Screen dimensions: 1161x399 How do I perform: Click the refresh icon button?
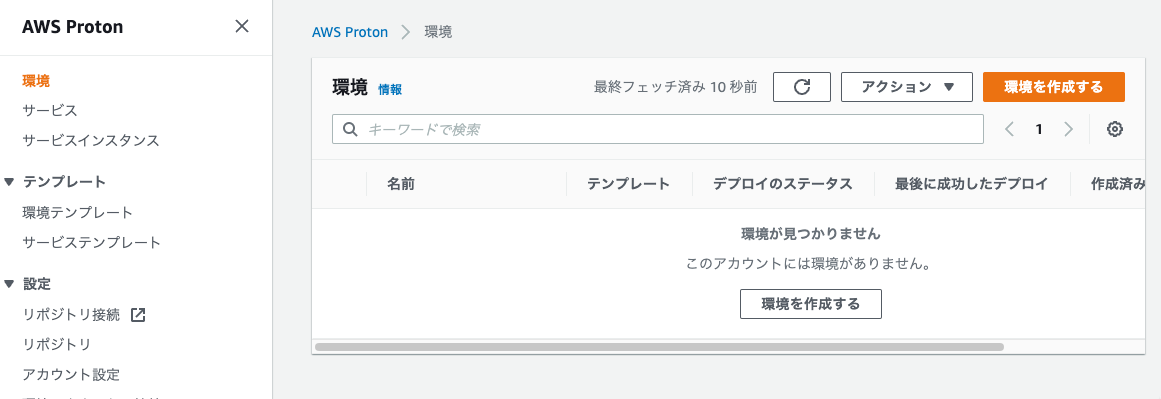802,87
